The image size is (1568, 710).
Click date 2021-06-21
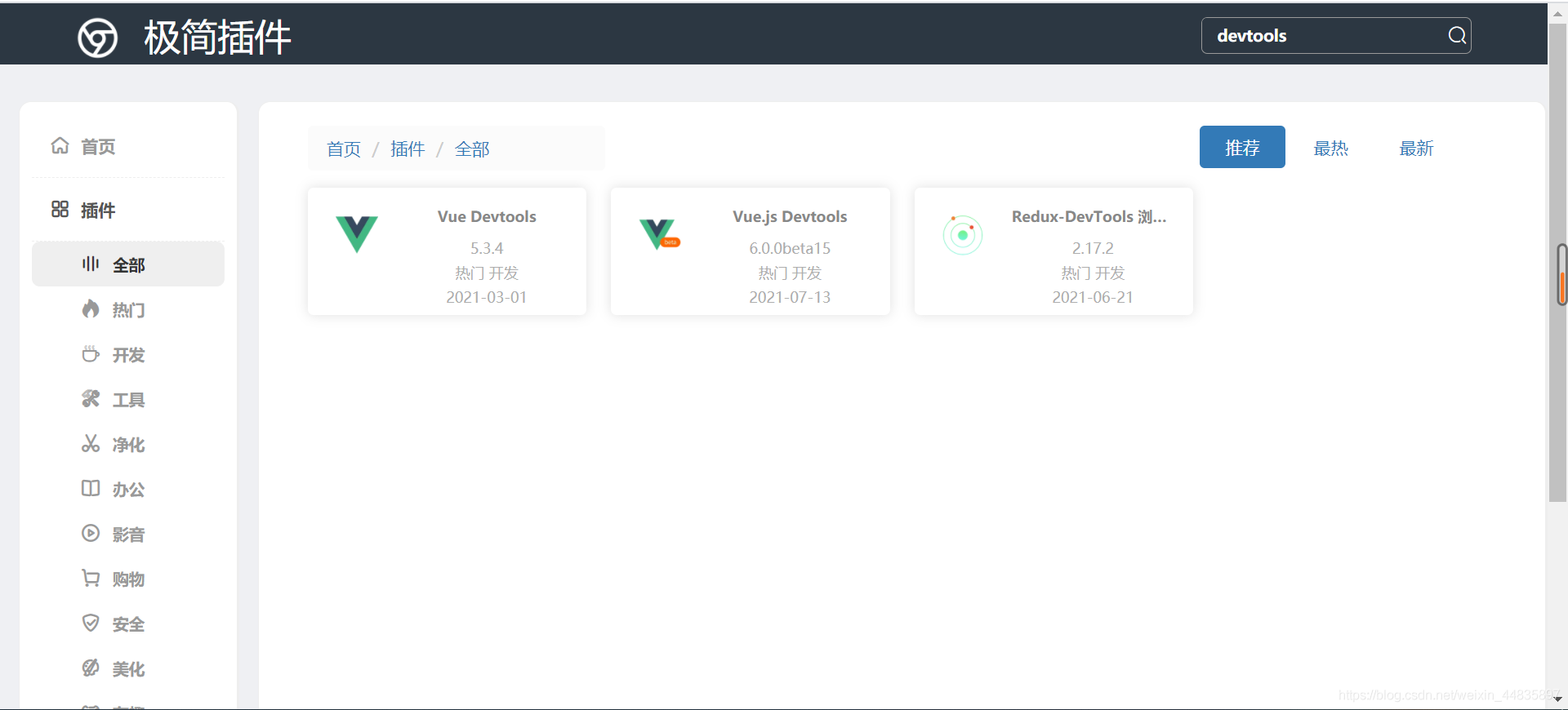1093,297
